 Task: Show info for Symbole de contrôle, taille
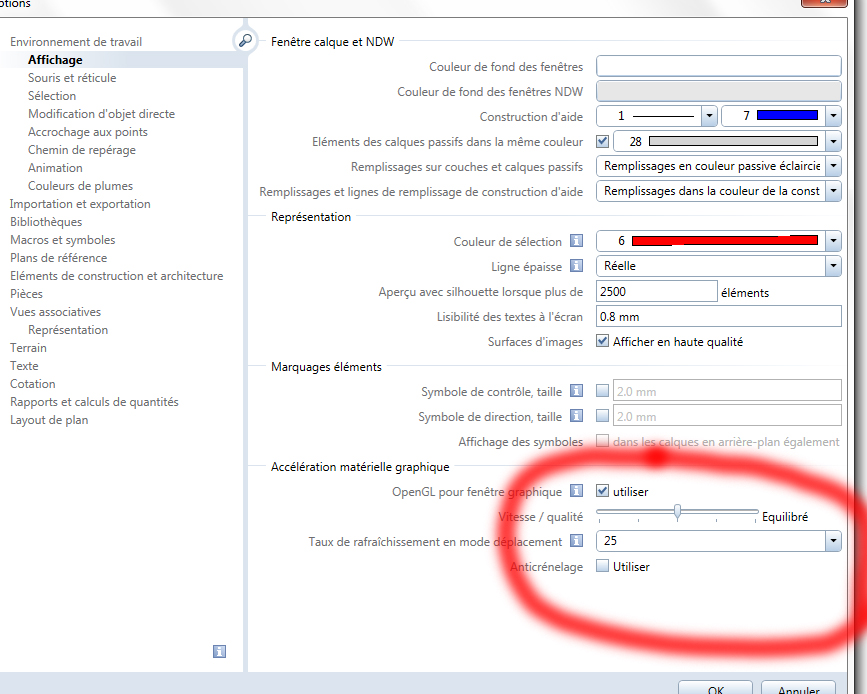[576, 391]
